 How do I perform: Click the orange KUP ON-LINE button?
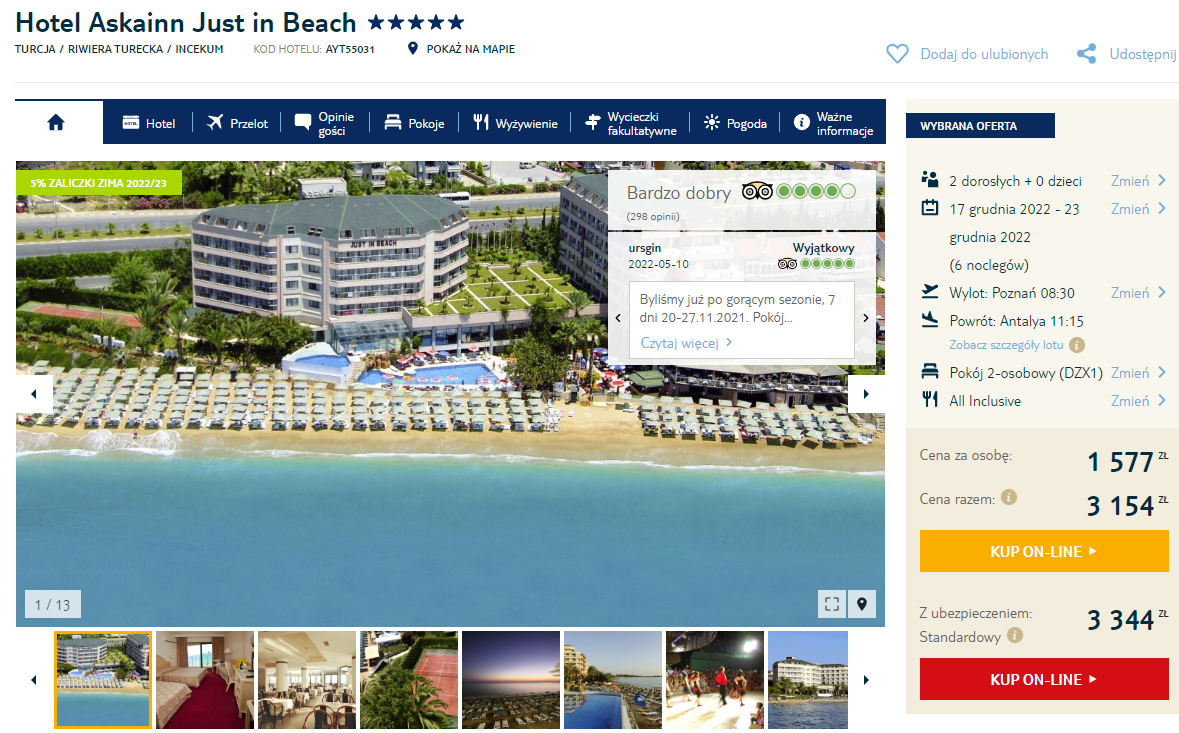tap(1044, 551)
